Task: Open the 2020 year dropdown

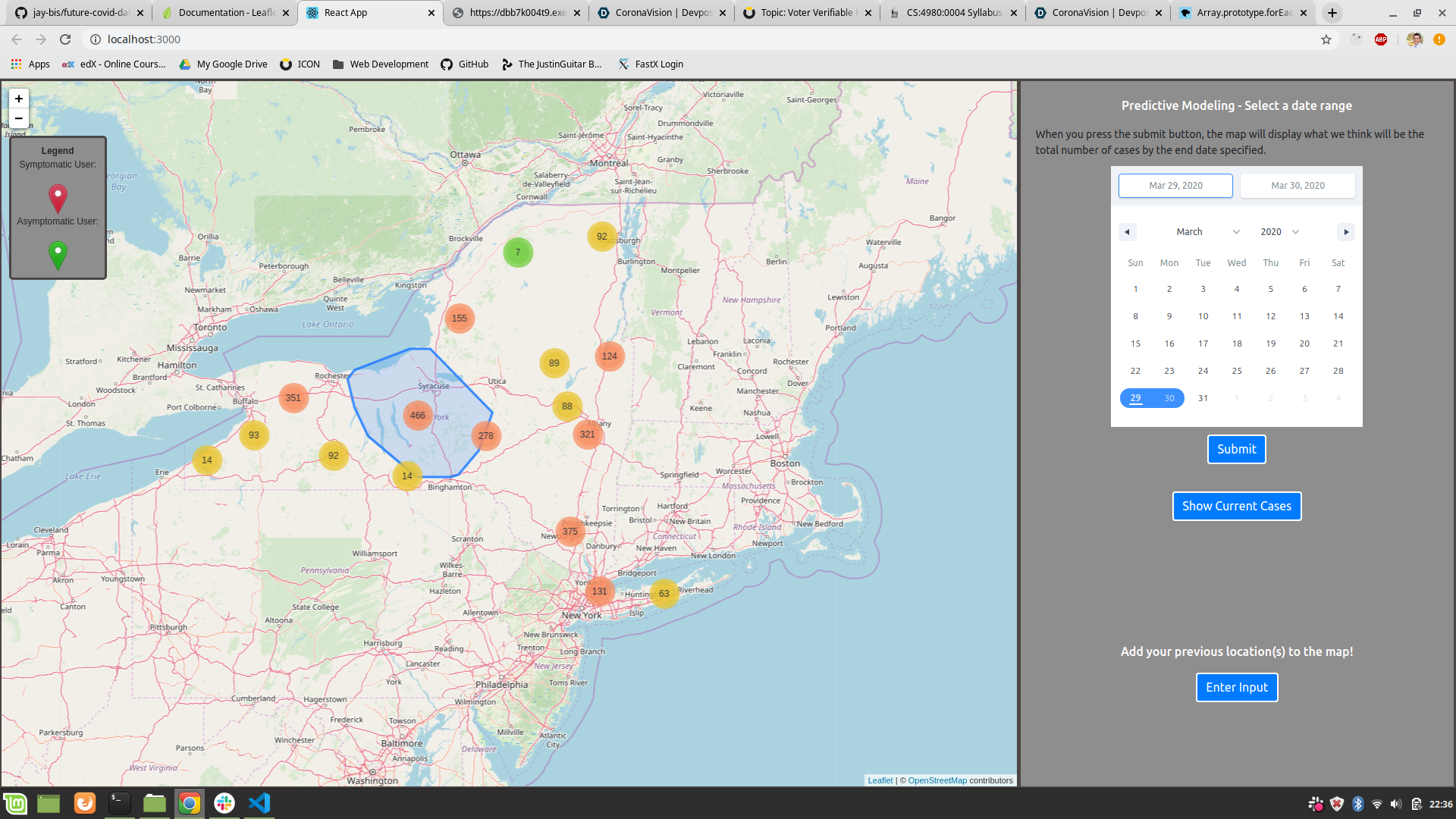Action: 1279,232
